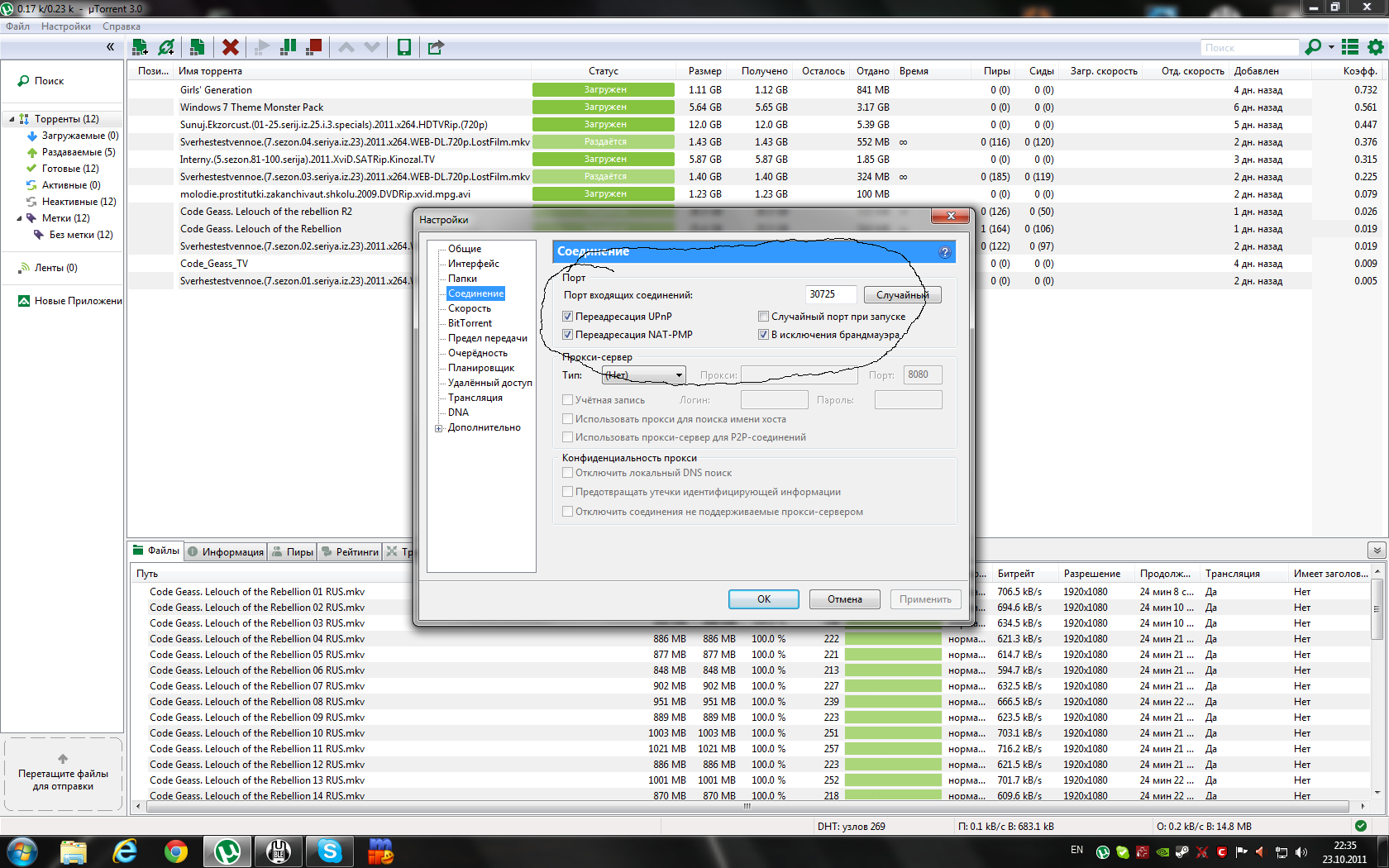Click the Add Torrent from URL icon
1389x868 pixels.
pos(166,47)
